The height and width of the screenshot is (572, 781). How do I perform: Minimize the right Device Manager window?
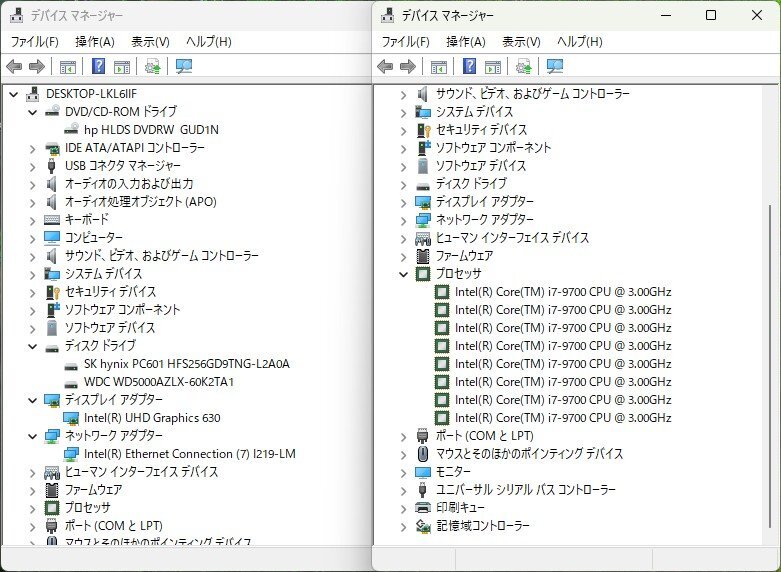click(x=666, y=15)
